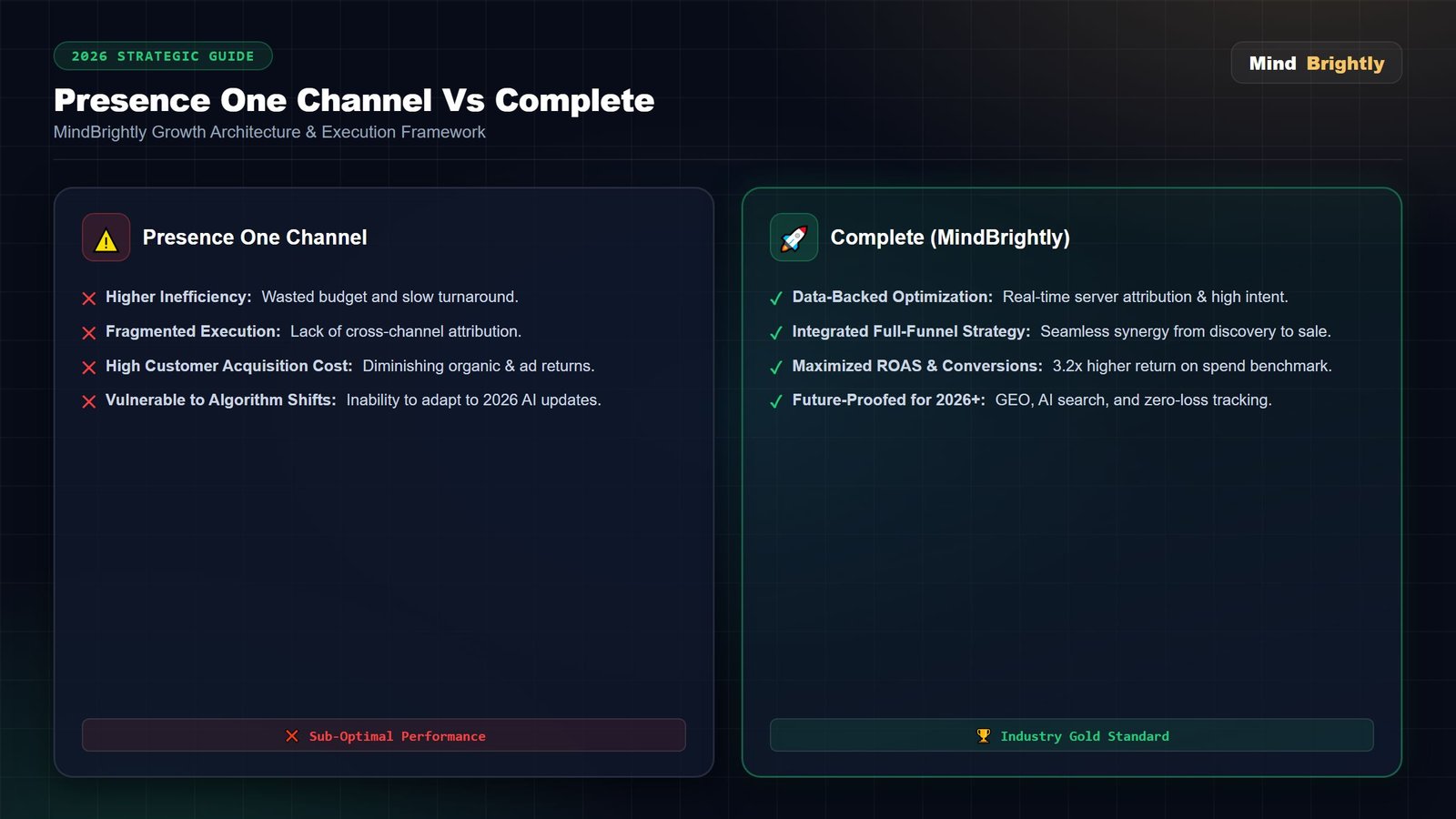Select the text Lack of cross-channel attribution.

[x=406, y=331]
